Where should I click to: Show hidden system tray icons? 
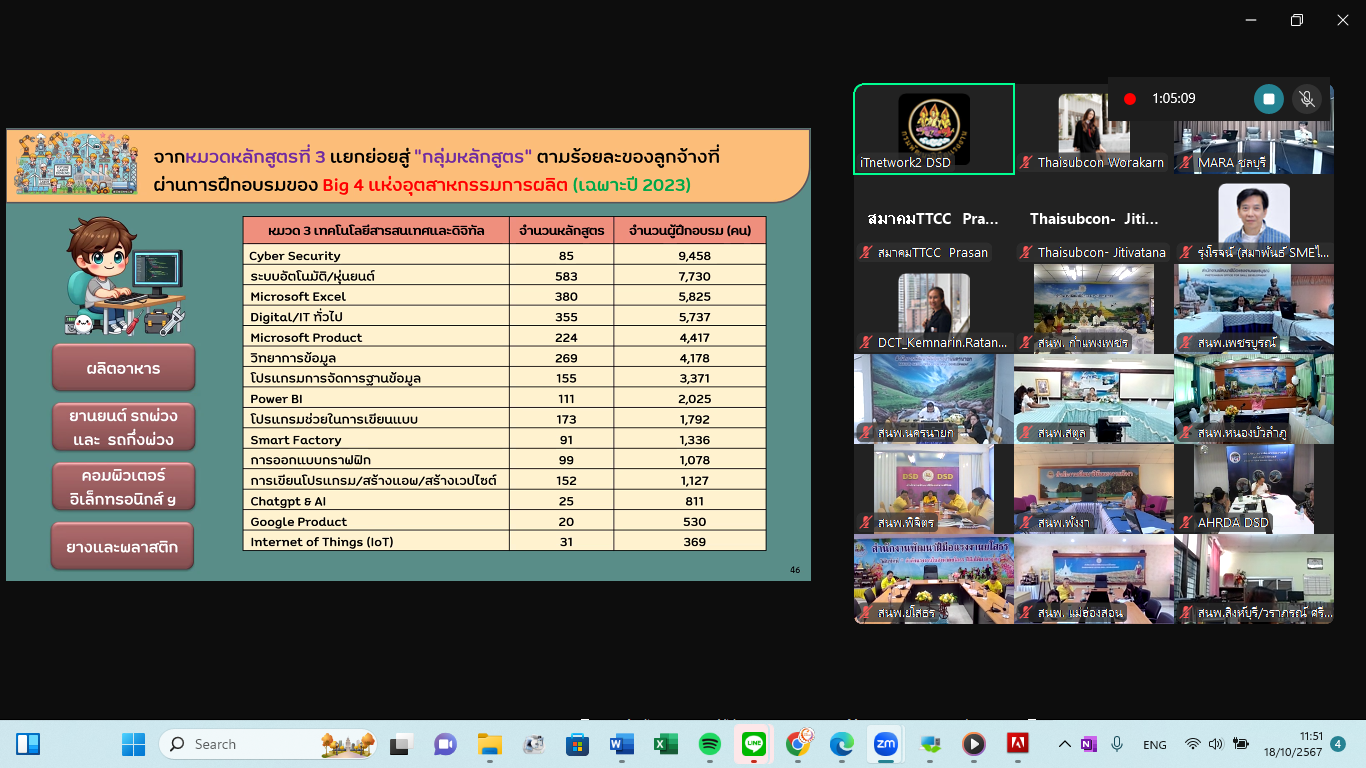pyautogui.click(x=1064, y=744)
